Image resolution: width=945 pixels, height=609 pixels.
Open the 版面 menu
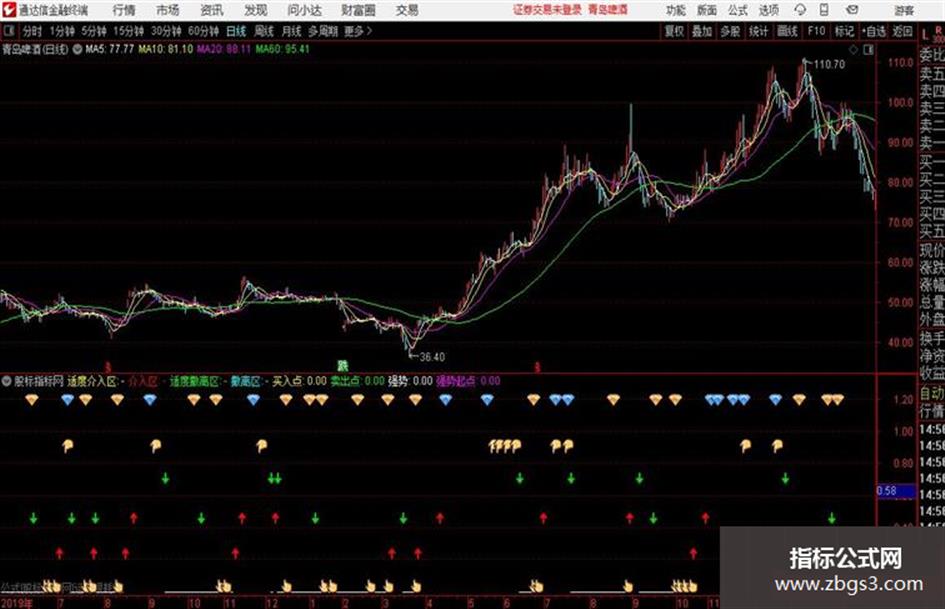(x=707, y=10)
